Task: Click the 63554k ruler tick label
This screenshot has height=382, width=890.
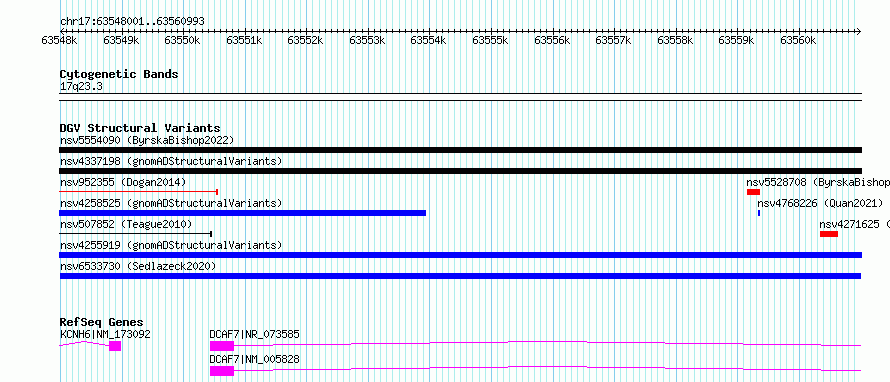Action: [429, 40]
